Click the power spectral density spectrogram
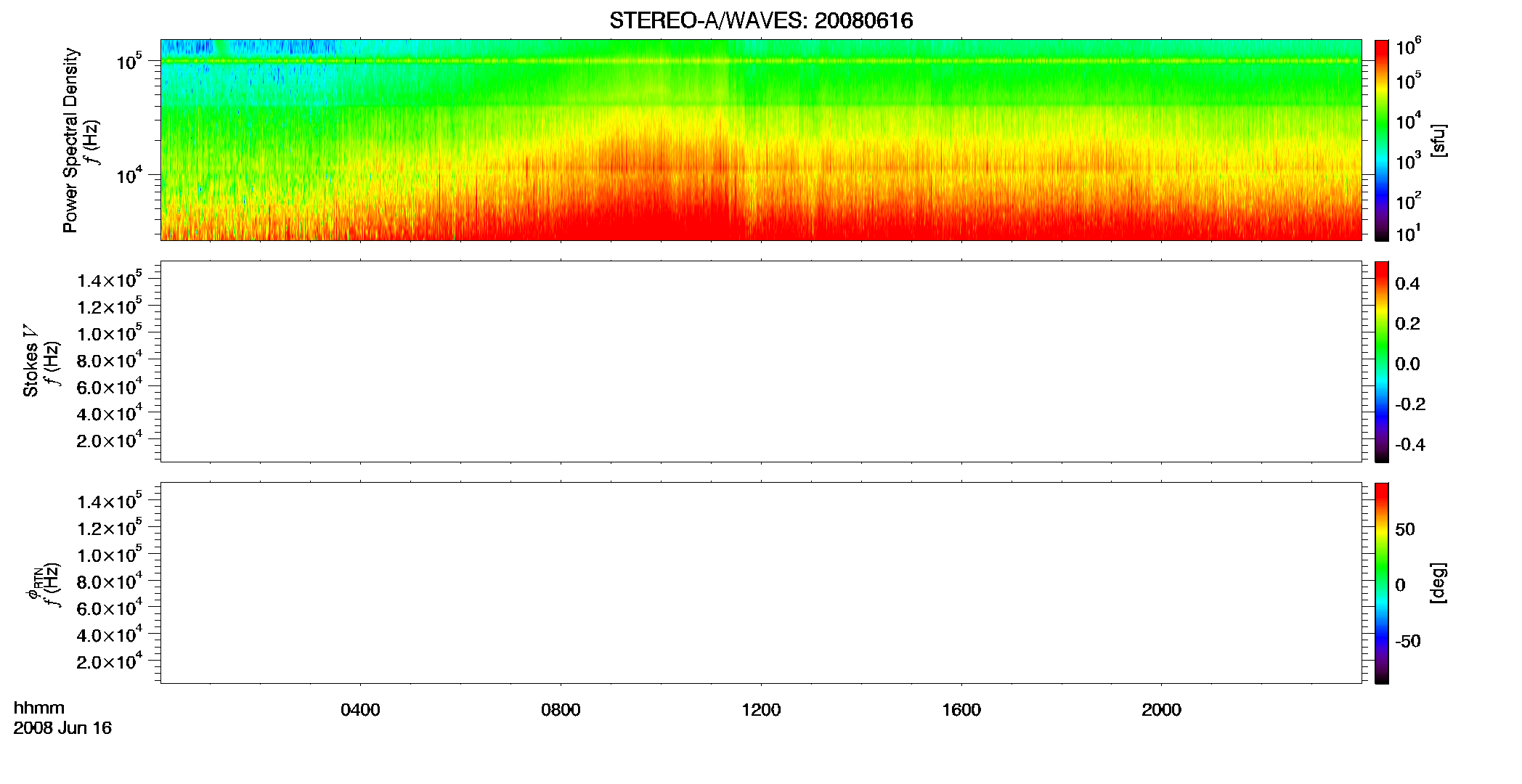This screenshot has height=784, width=1522. [761, 140]
